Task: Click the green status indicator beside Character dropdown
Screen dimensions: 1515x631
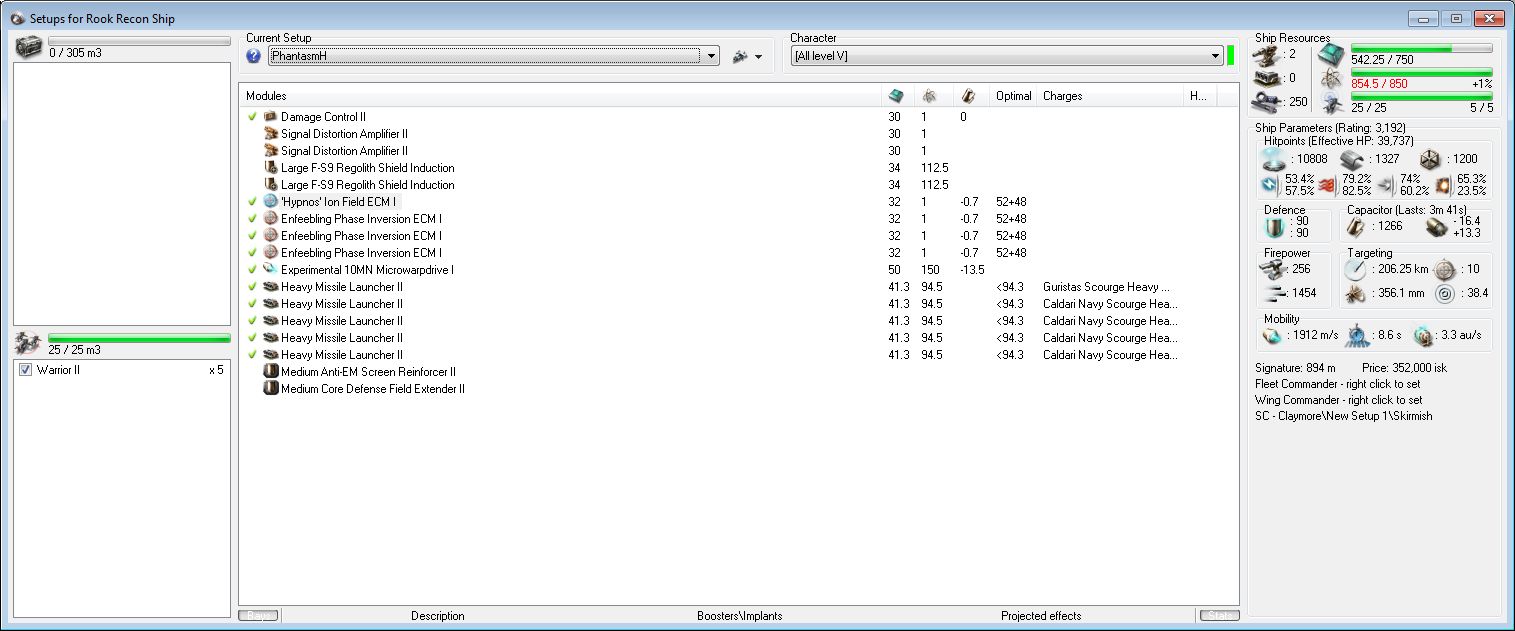Action: tap(1230, 56)
